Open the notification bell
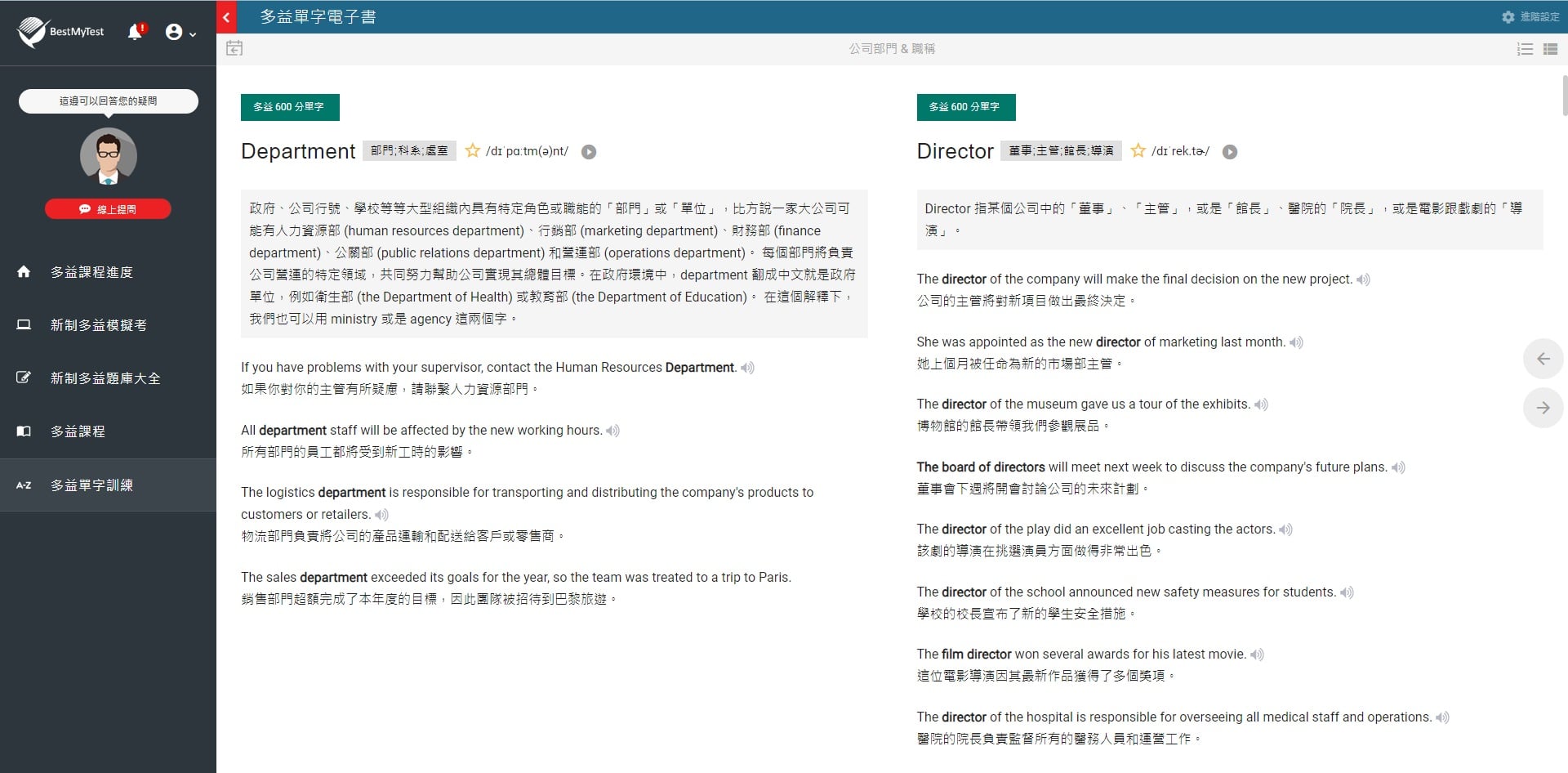The height and width of the screenshot is (773, 1568). coord(136,32)
